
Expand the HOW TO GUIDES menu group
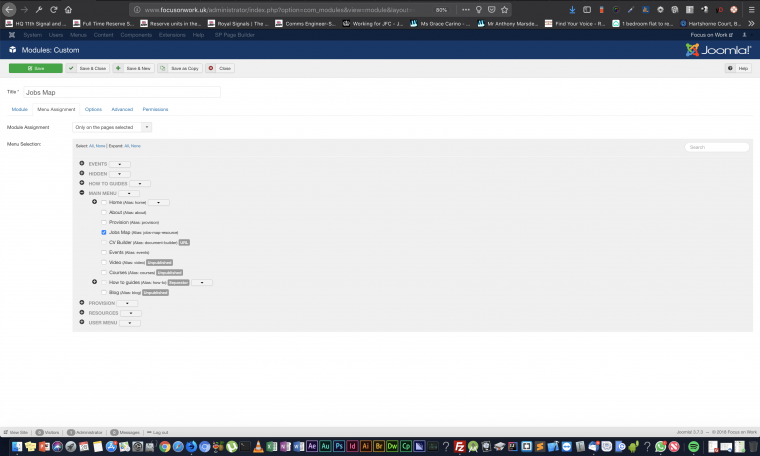(x=82, y=183)
